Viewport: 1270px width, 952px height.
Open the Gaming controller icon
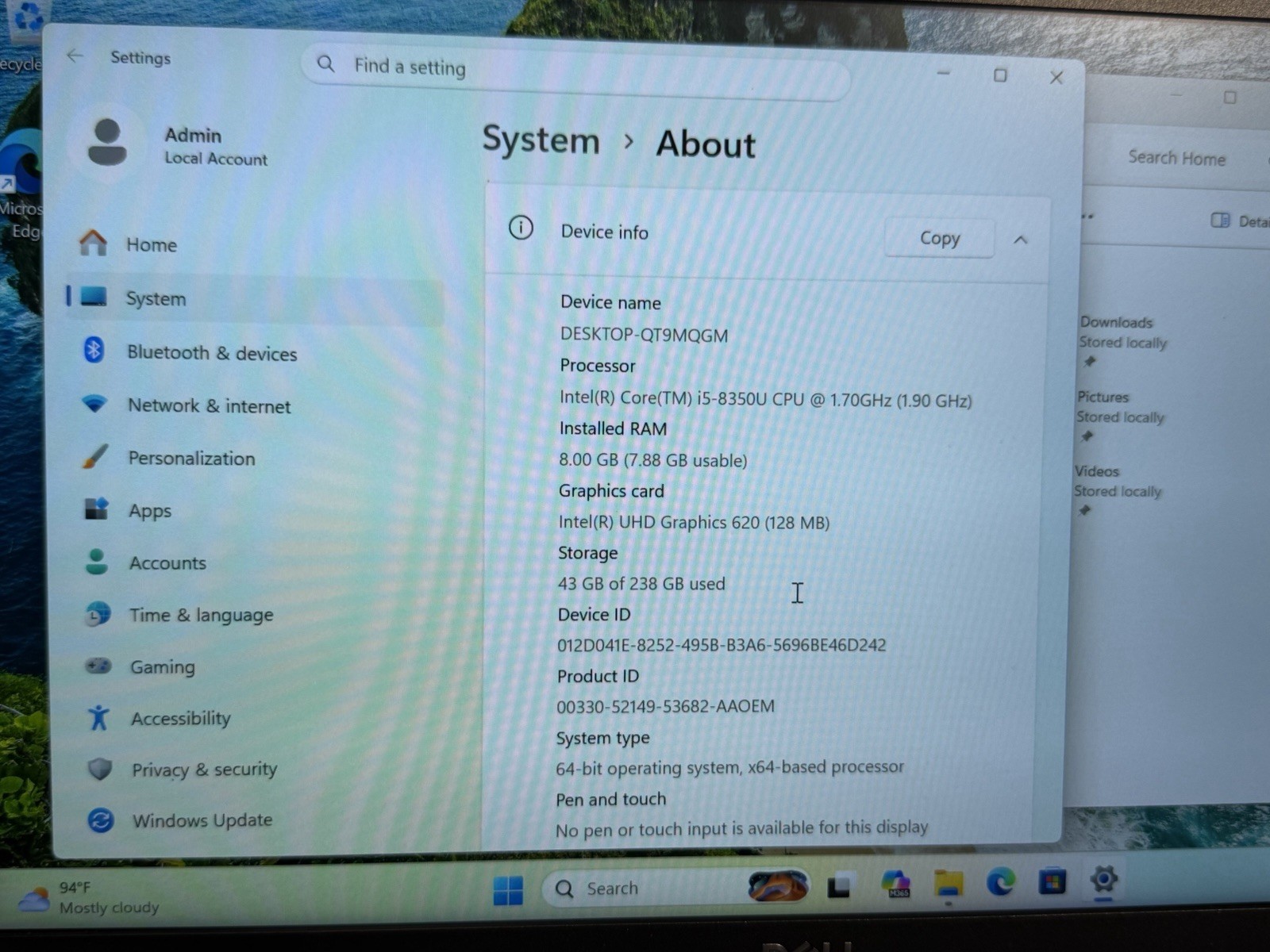98,666
